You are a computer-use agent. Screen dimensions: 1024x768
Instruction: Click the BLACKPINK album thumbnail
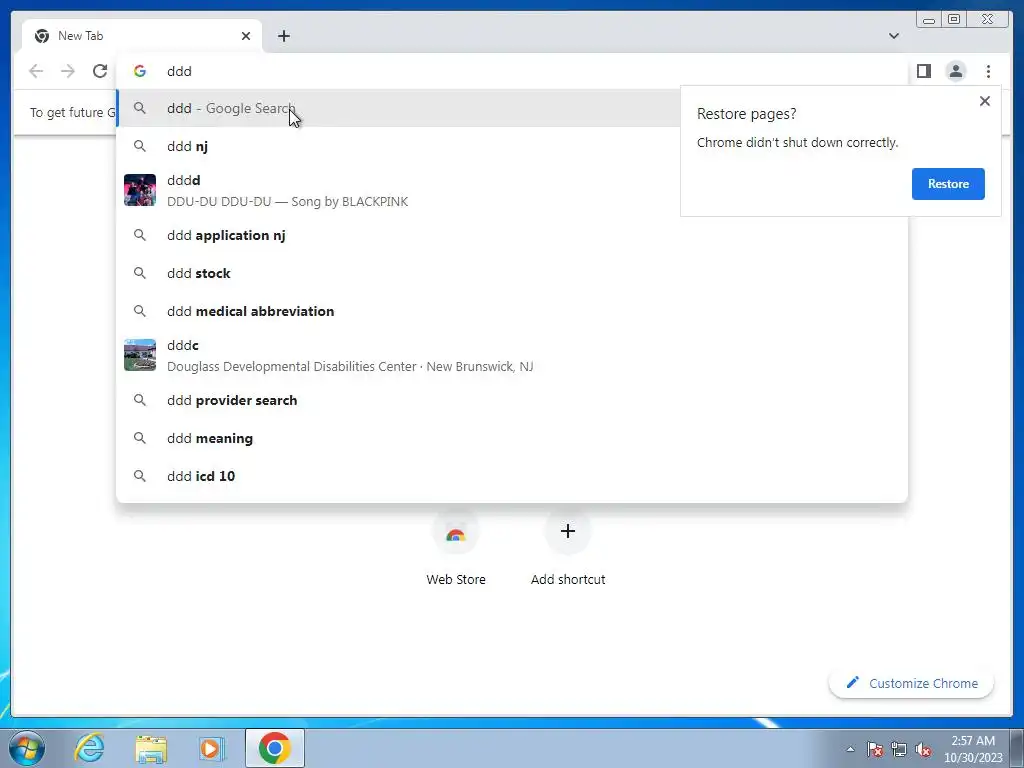point(140,190)
